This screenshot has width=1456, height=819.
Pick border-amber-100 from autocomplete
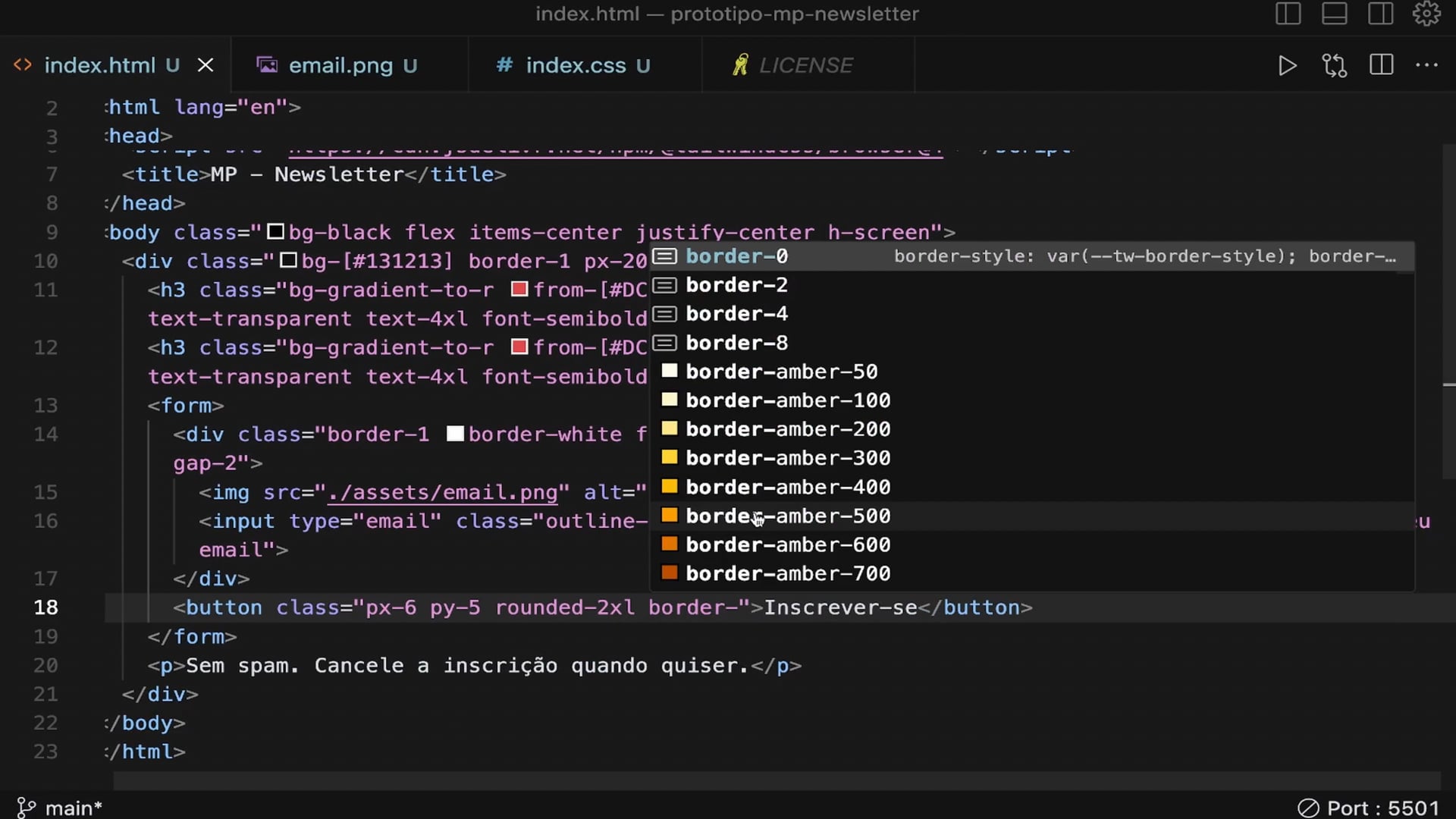click(x=1032, y=400)
